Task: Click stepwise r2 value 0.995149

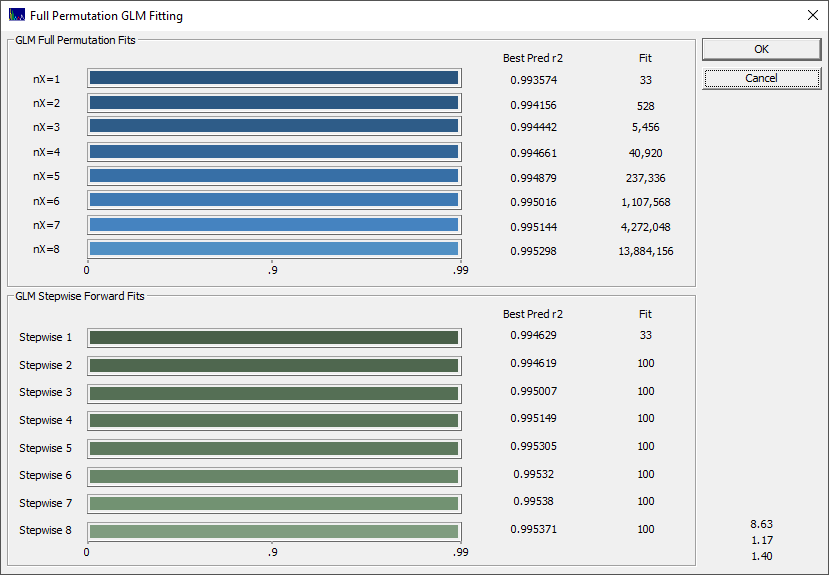Action: pos(533,418)
